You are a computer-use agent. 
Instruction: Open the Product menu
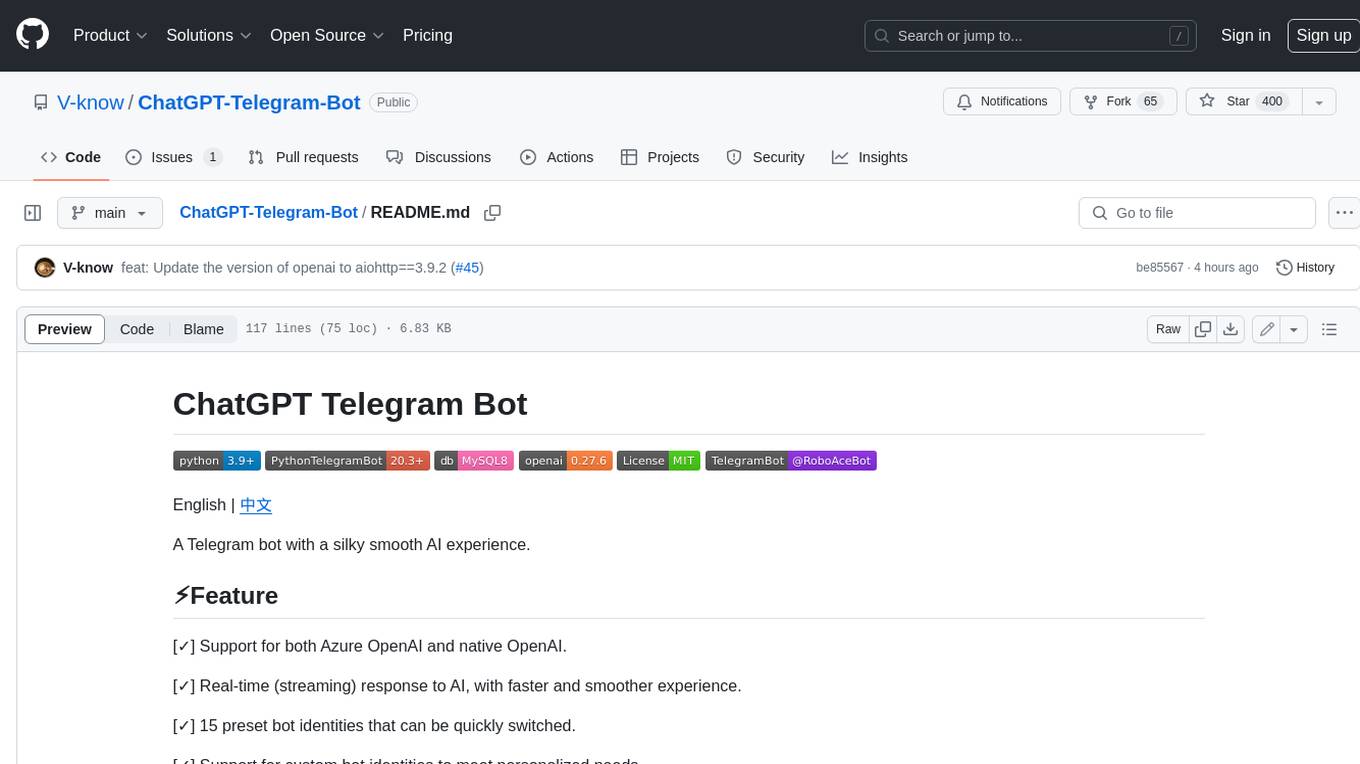110,35
